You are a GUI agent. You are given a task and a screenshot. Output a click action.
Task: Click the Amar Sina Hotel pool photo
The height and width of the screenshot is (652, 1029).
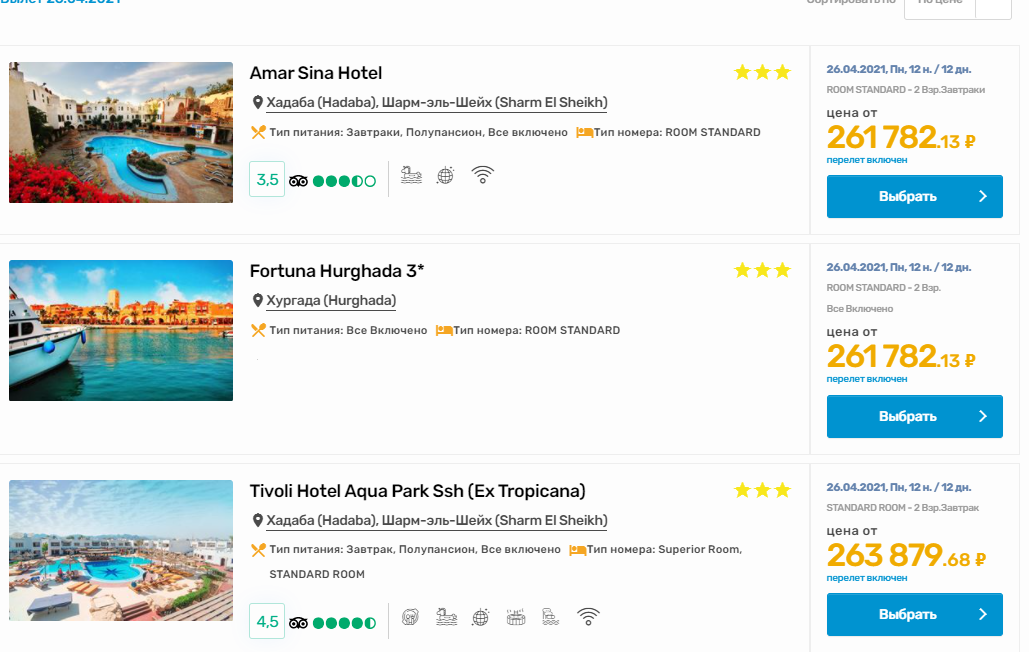click(x=121, y=132)
